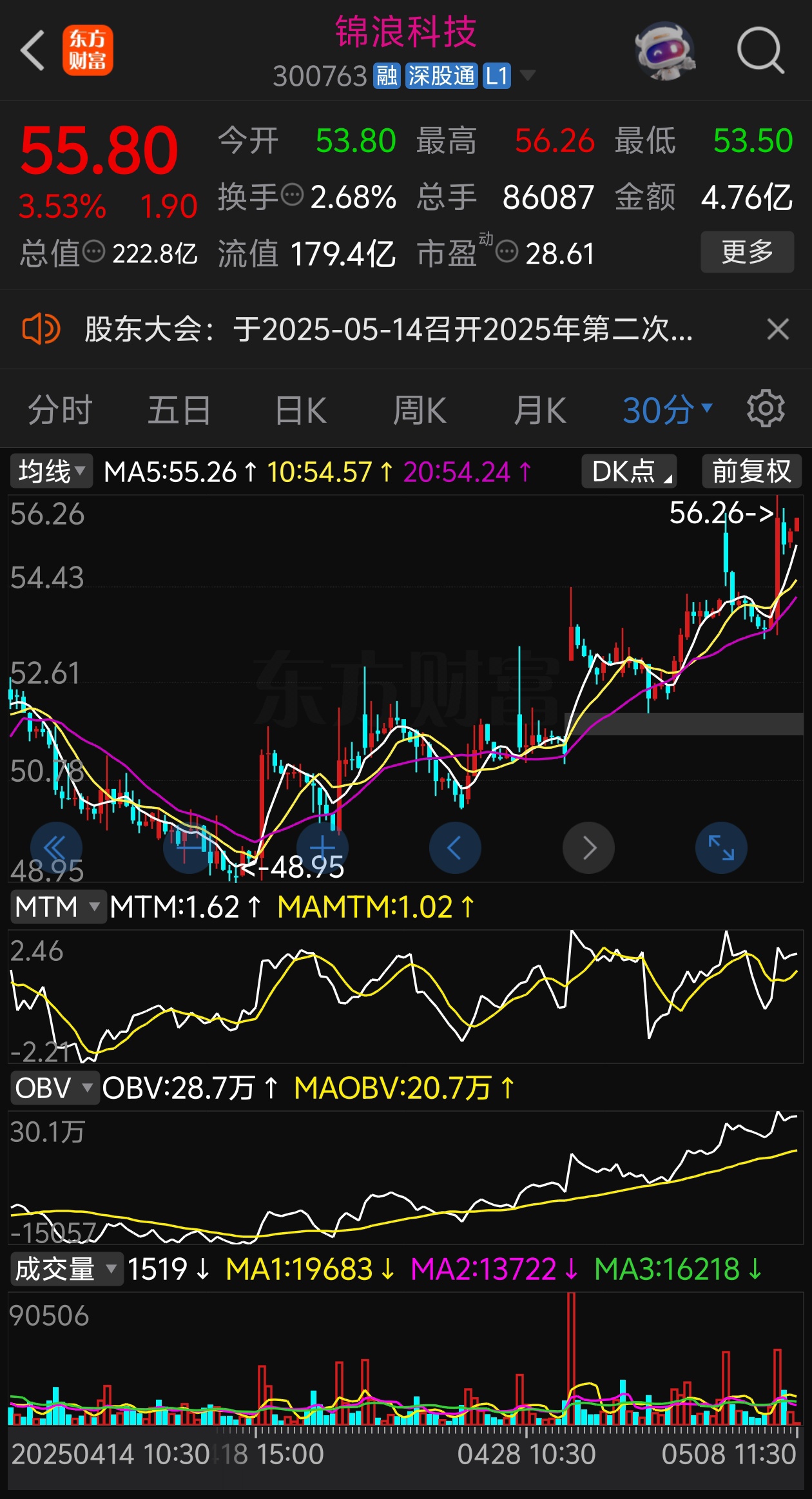Move chart right with chevron button
The width and height of the screenshot is (812, 1499).
pos(588,848)
